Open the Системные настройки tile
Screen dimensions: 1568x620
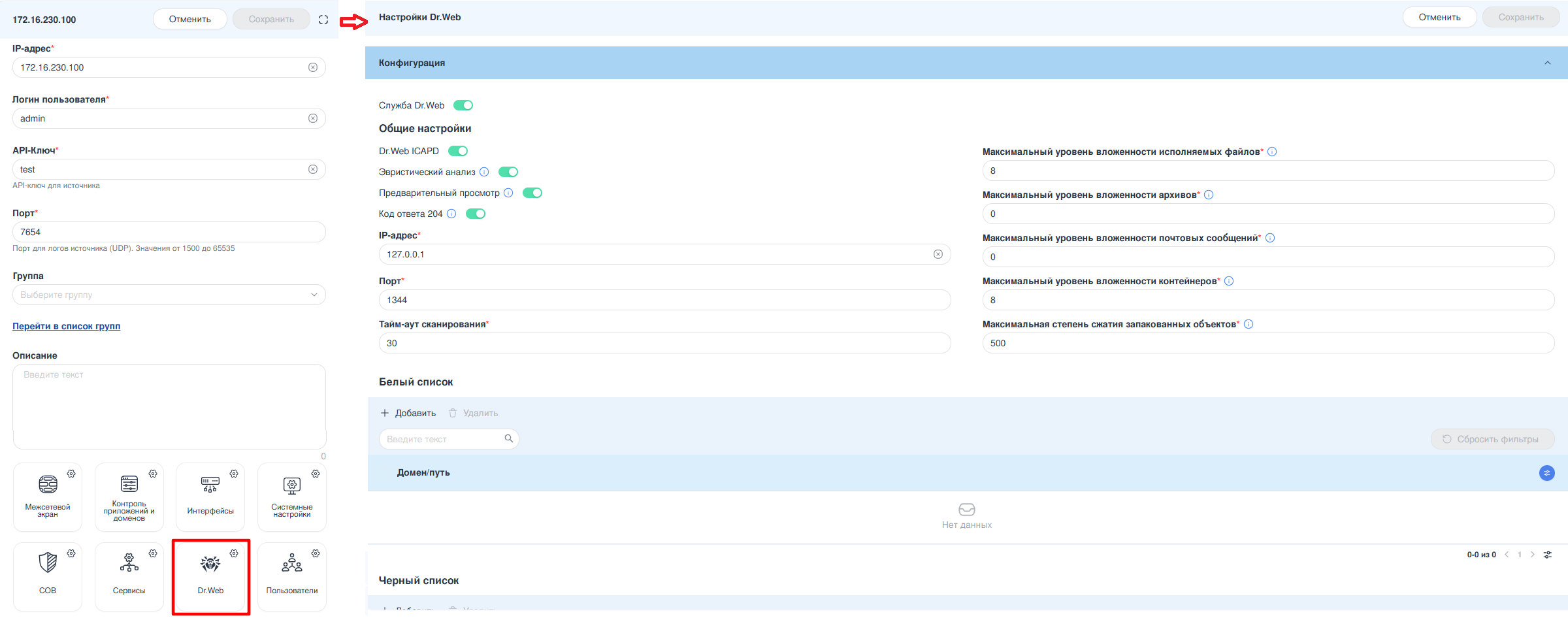point(291,497)
